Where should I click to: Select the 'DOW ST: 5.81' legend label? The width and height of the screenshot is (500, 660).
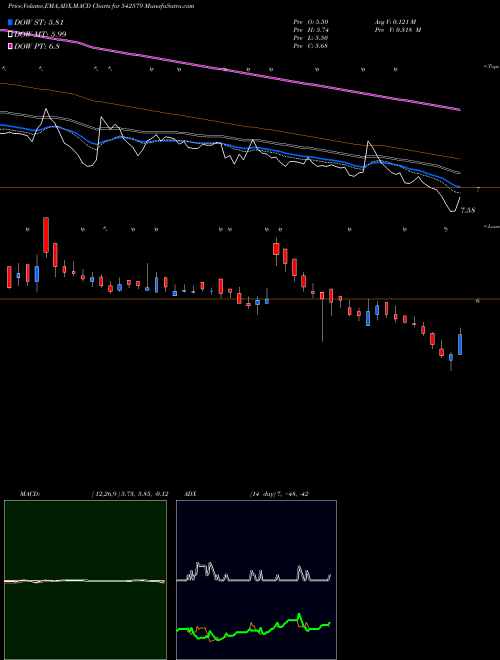click(x=39, y=22)
